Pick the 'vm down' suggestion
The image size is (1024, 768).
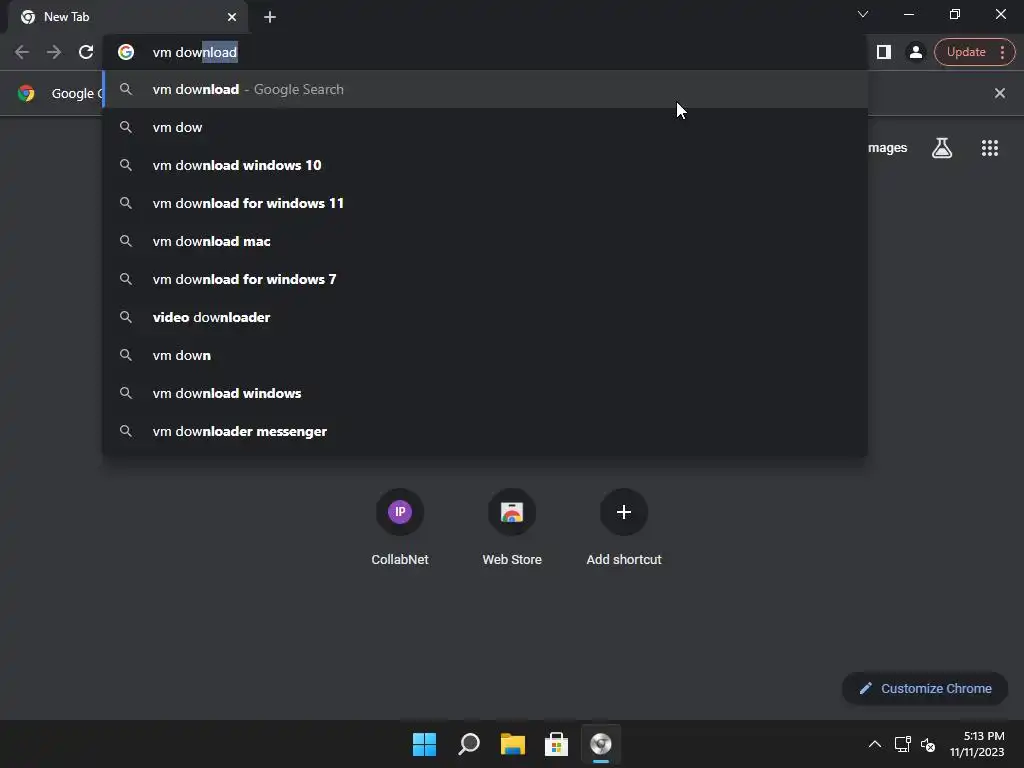click(x=485, y=355)
